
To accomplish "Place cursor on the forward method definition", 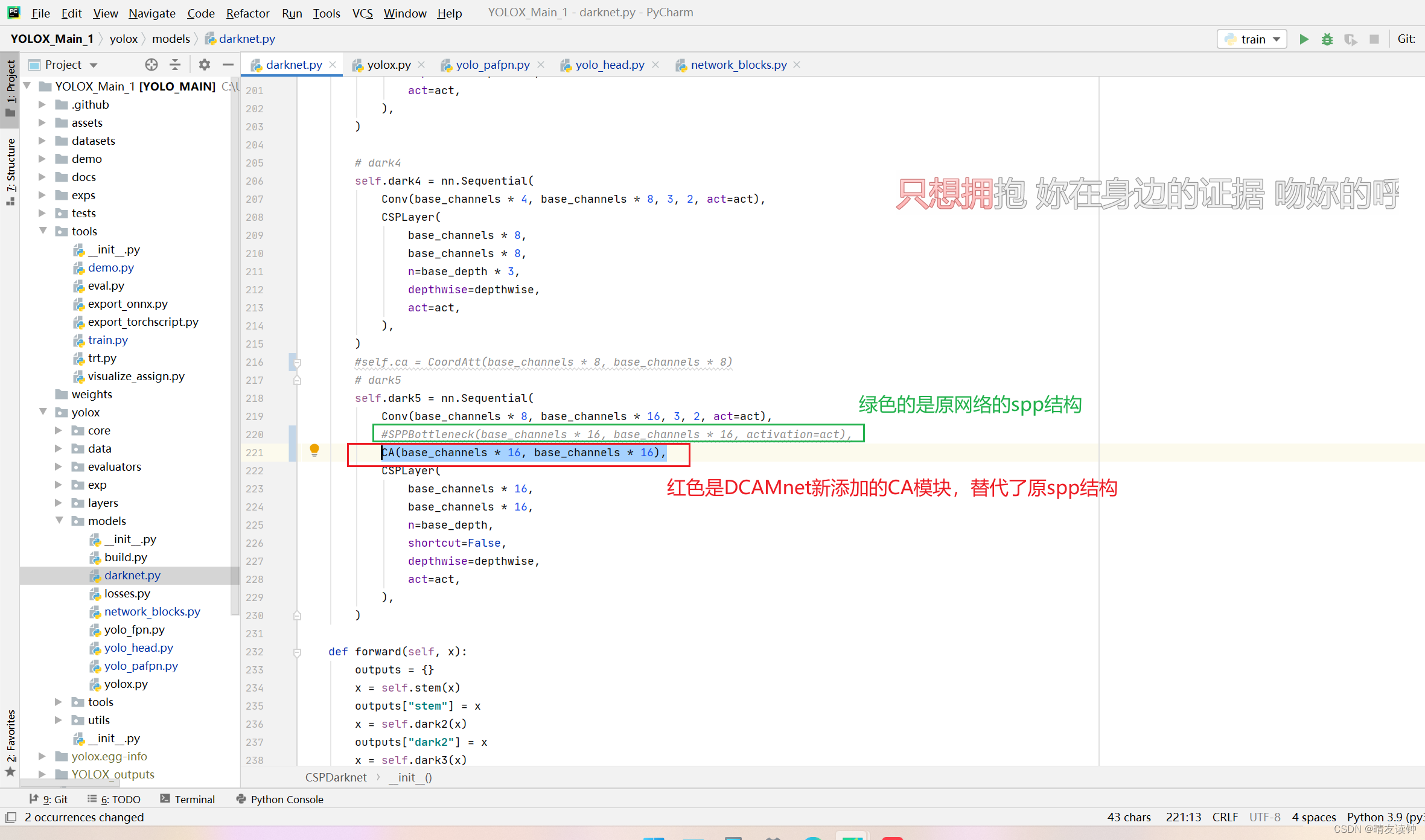I will tap(397, 652).
